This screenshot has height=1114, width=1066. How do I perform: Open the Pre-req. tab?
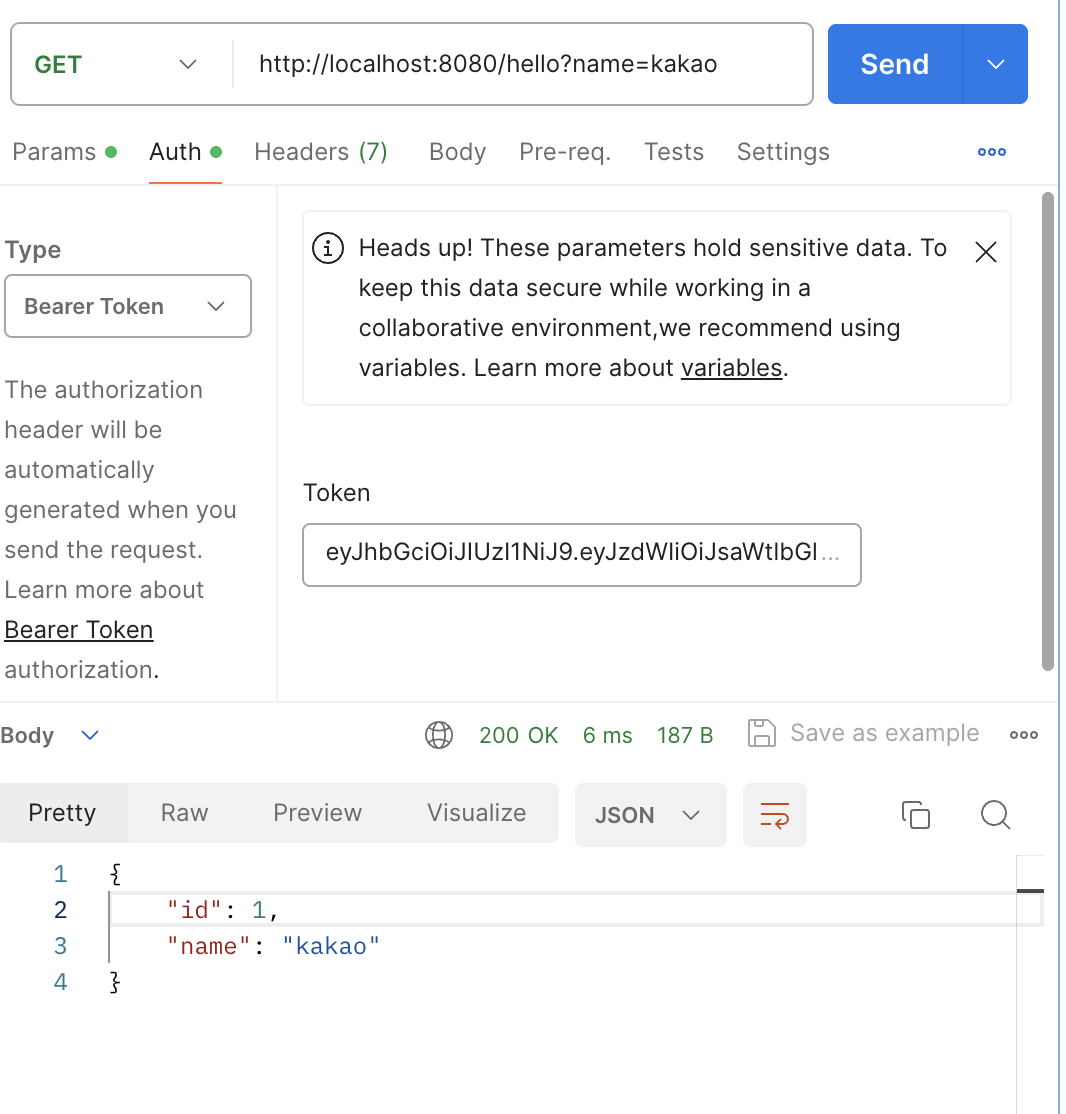[x=565, y=152]
